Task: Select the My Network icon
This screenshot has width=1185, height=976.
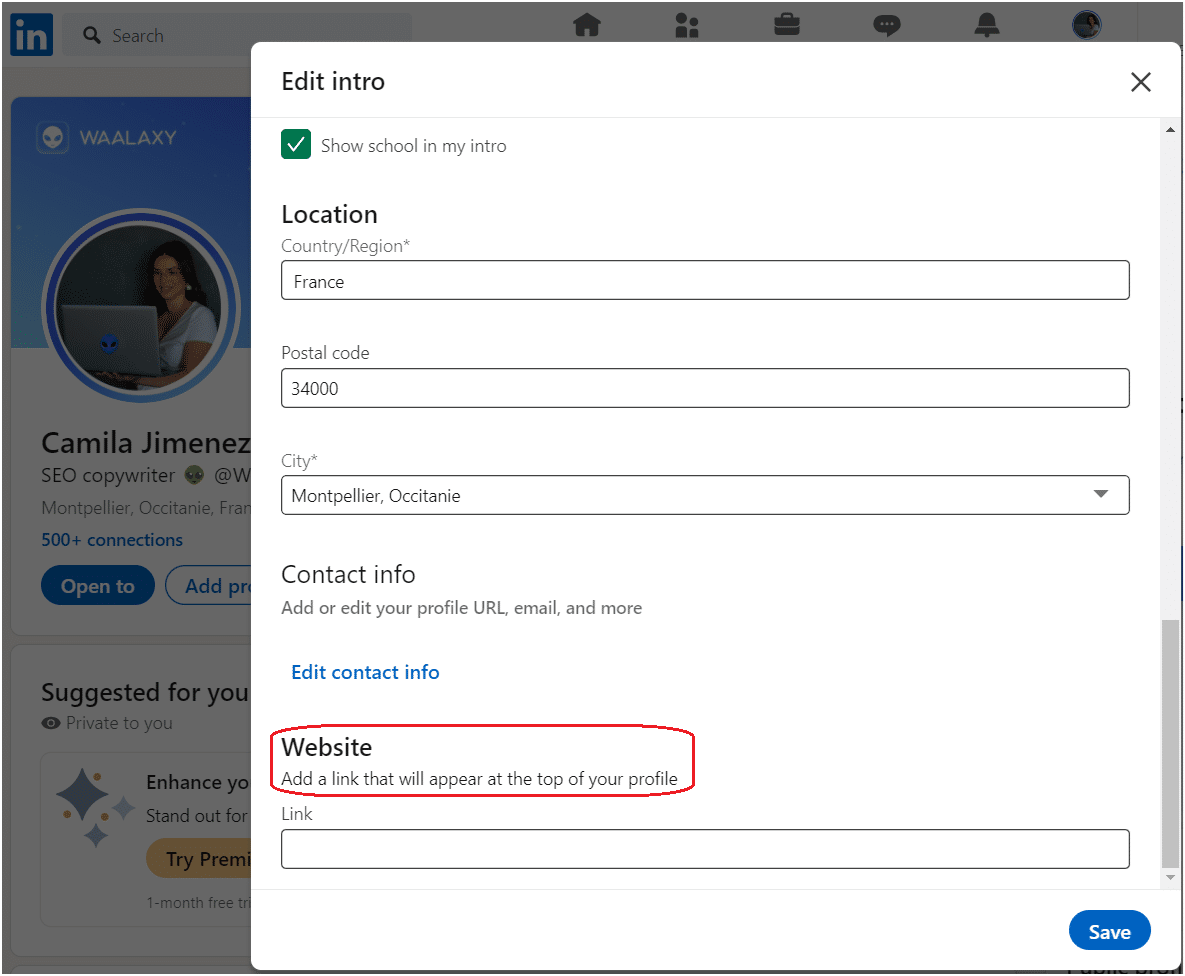Action: tap(687, 25)
